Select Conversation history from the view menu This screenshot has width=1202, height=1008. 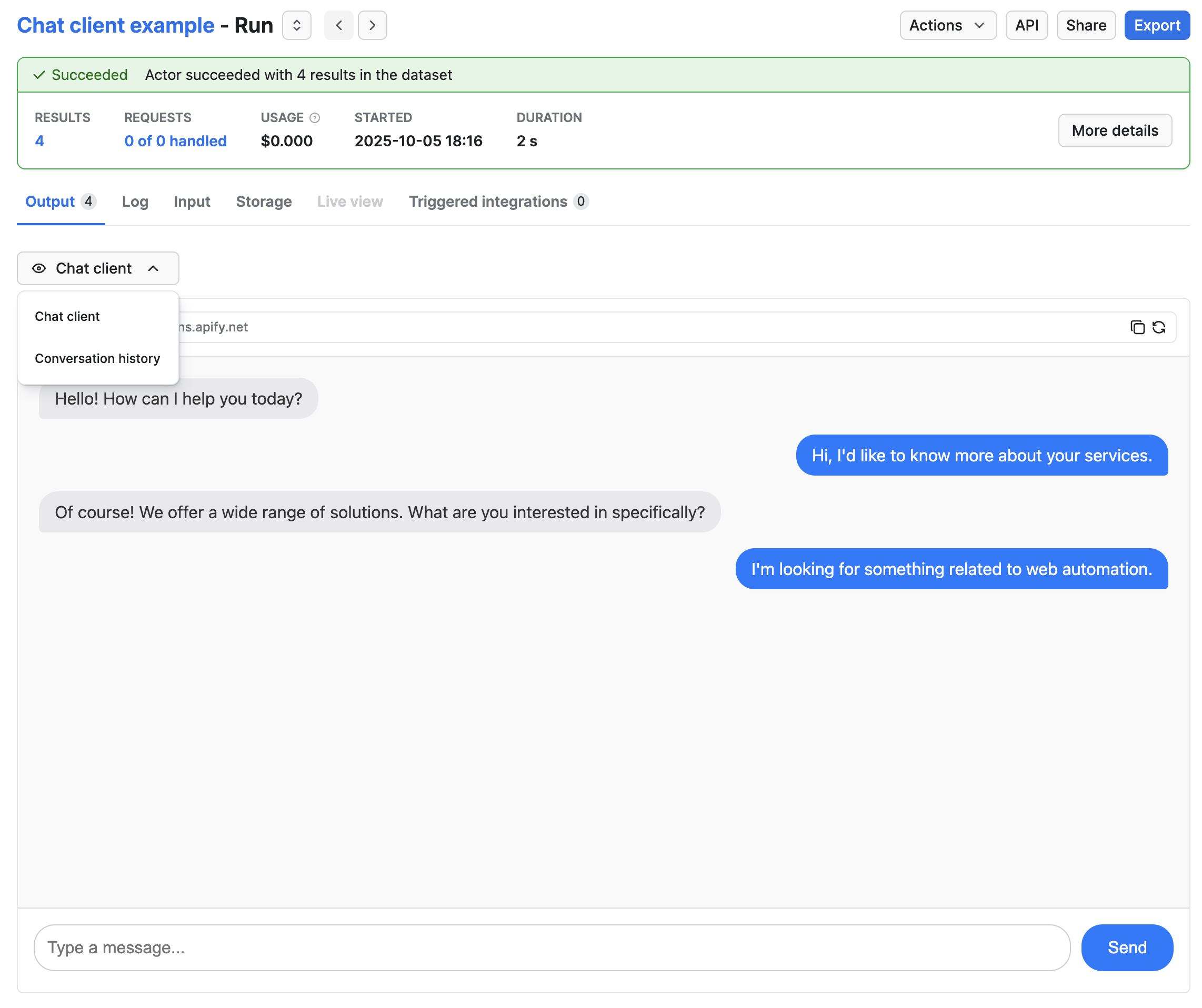click(97, 359)
